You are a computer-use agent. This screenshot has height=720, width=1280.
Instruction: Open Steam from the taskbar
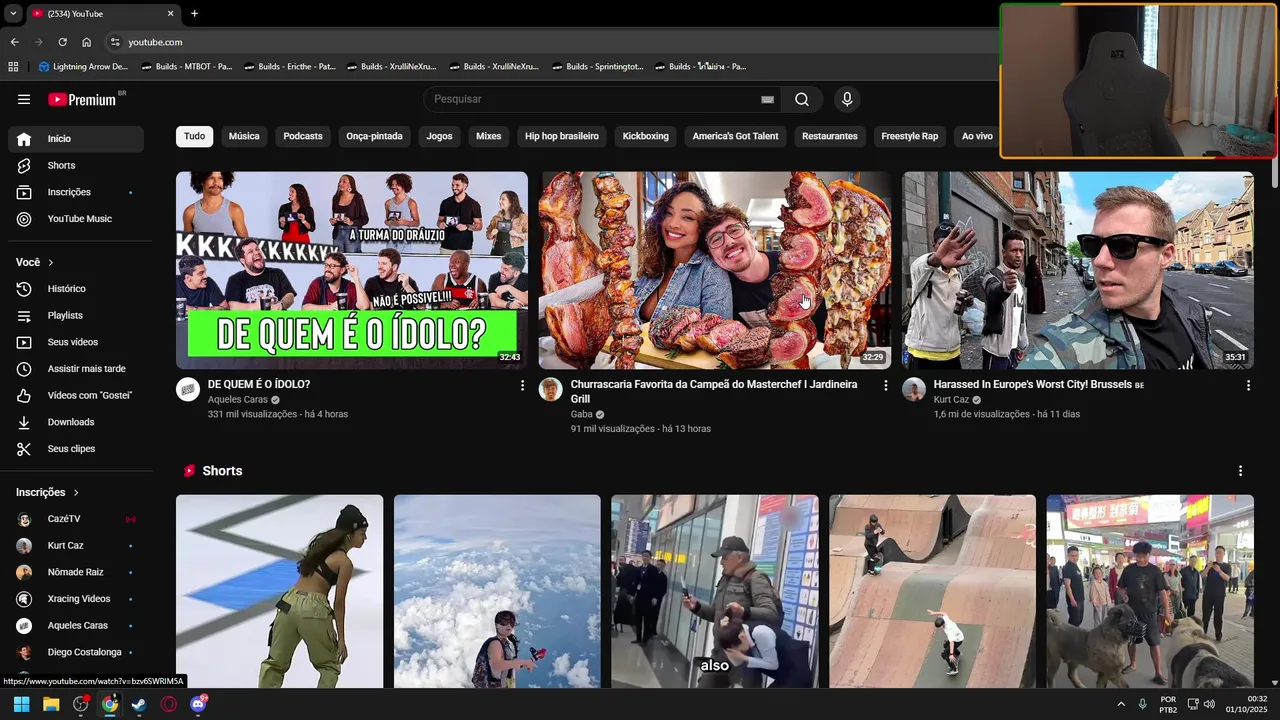click(x=139, y=704)
